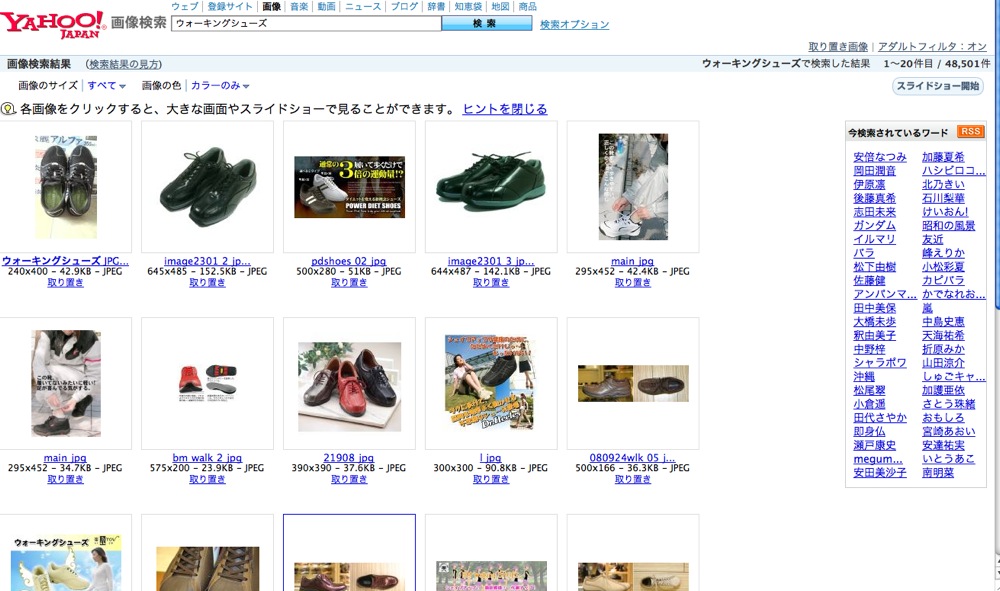
Task: Click the trending word 宮崎あおい
Action: click(948, 431)
